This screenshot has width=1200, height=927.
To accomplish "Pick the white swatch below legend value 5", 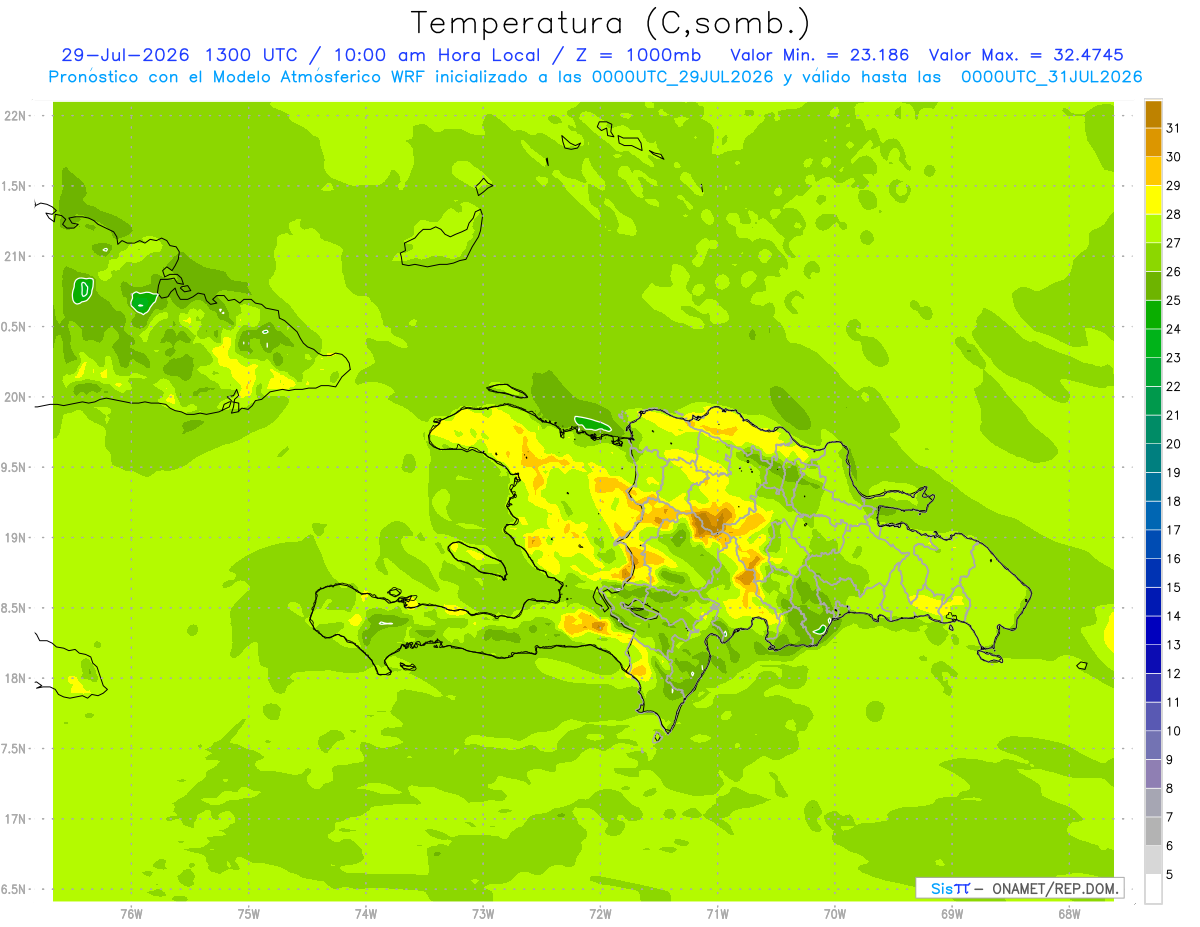I will [1153, 888].
